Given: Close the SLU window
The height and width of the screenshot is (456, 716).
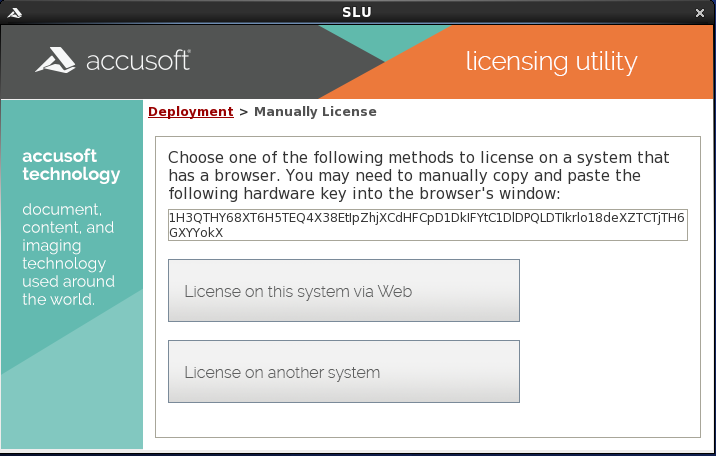Looking at the screenshot, I should pos(700,12).
